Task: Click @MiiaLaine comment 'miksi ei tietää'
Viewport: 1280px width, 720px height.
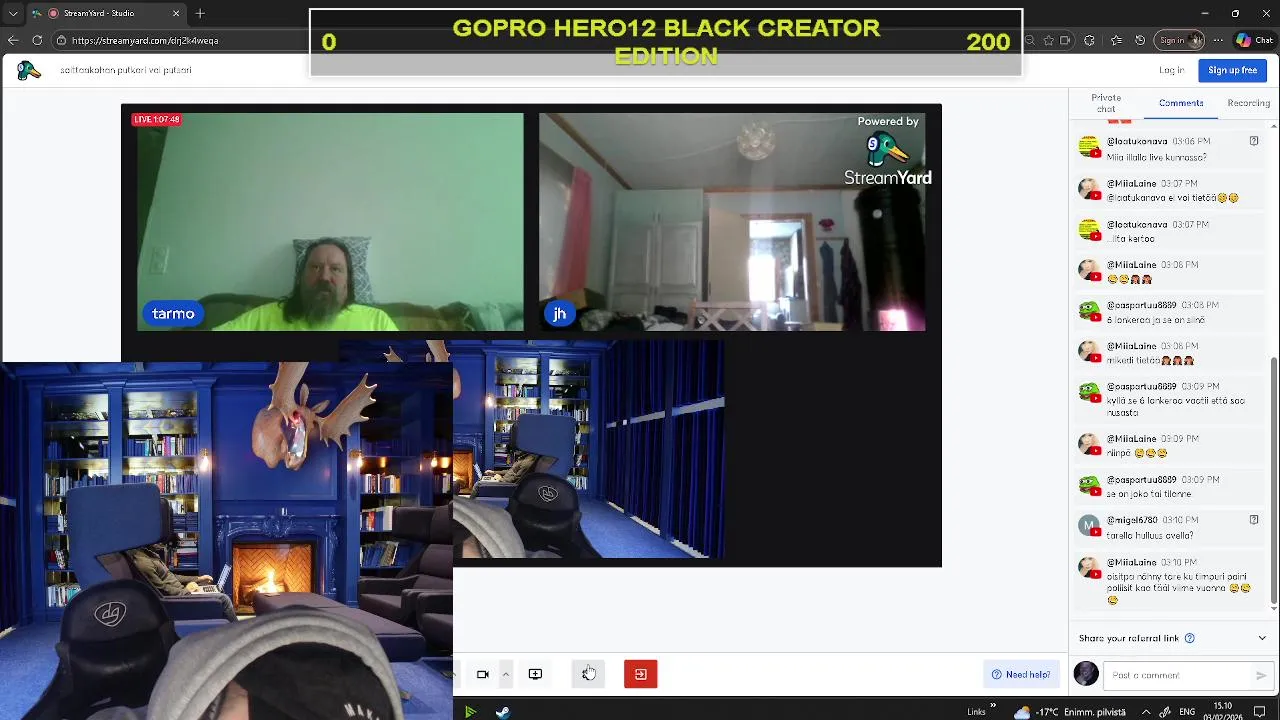Action: tap(1150, 360)
